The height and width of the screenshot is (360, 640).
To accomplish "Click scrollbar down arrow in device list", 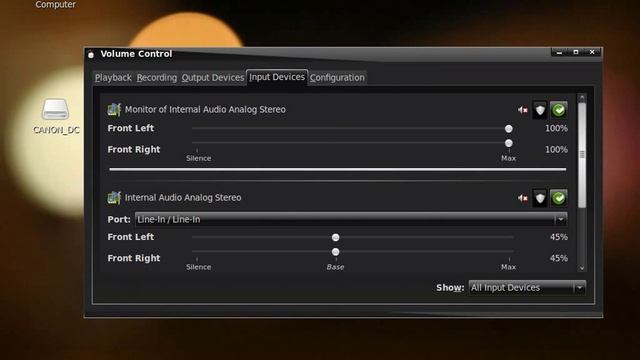I will click(582, 268).
